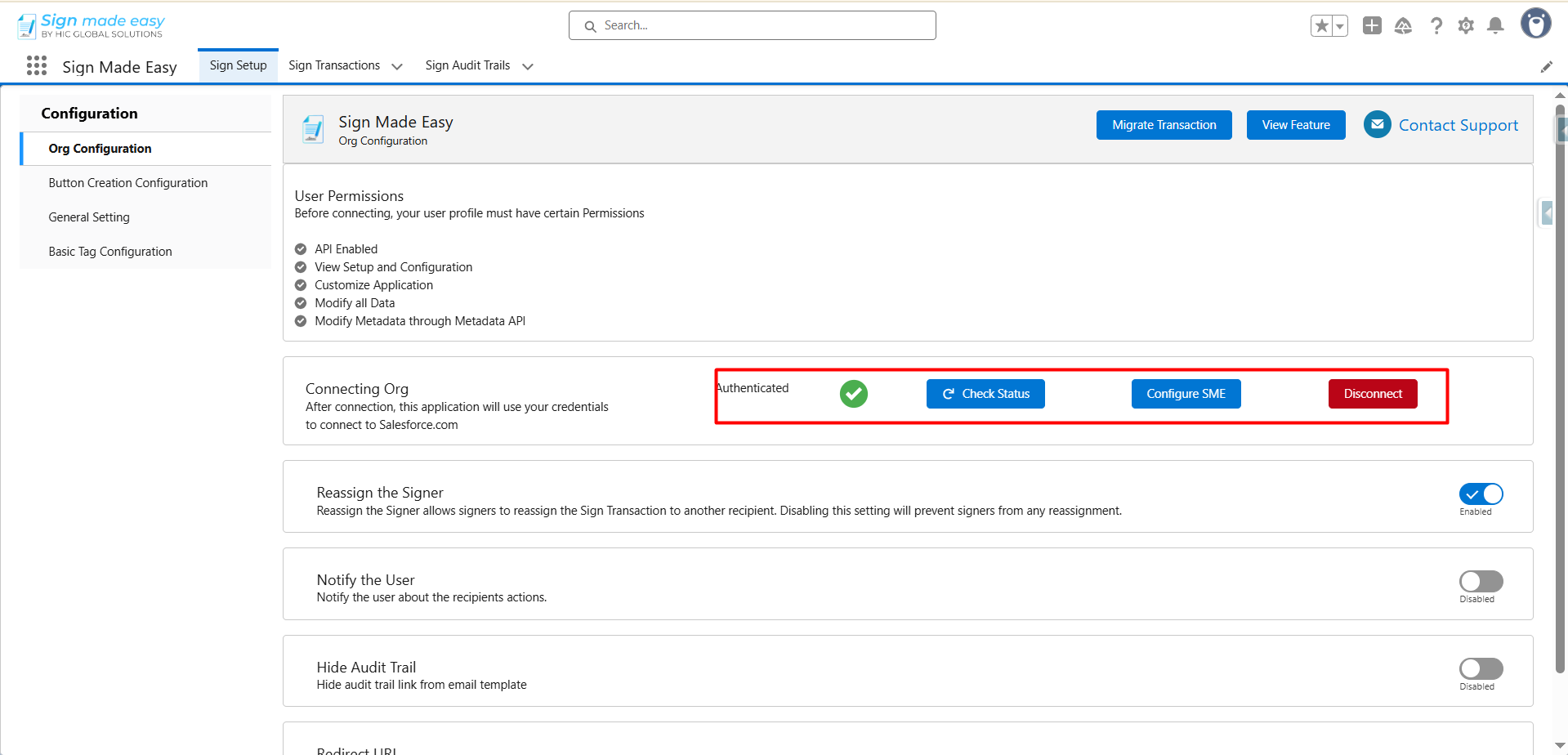1568x755 pixels.
Task: Open the notifications bell icon
Action: click(1495, 26)
